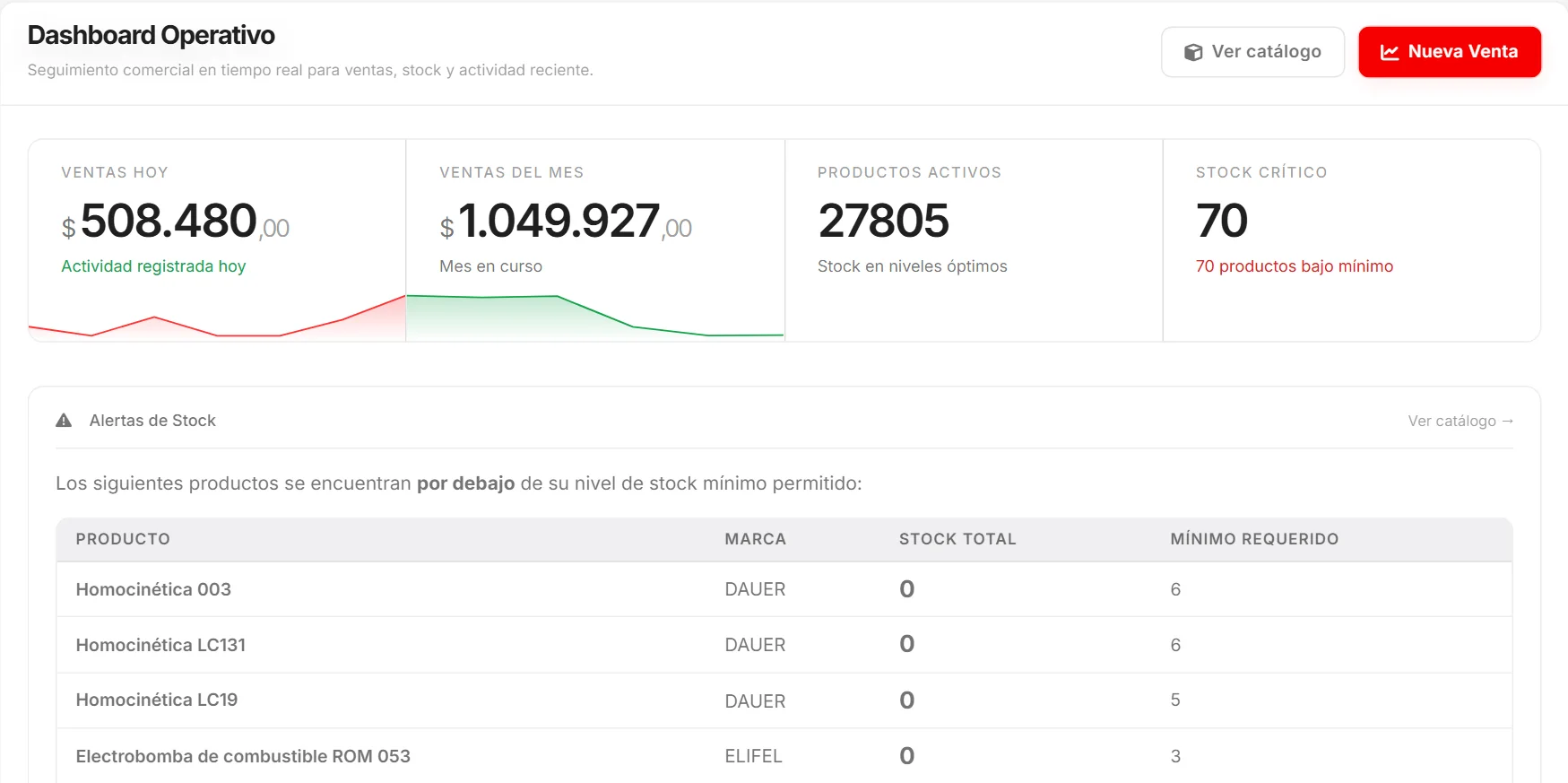This screenshot has width=1568, height=783.
Task: Click the red Ventas Hoy sparkline chart
Action: (x=217, y=318)
